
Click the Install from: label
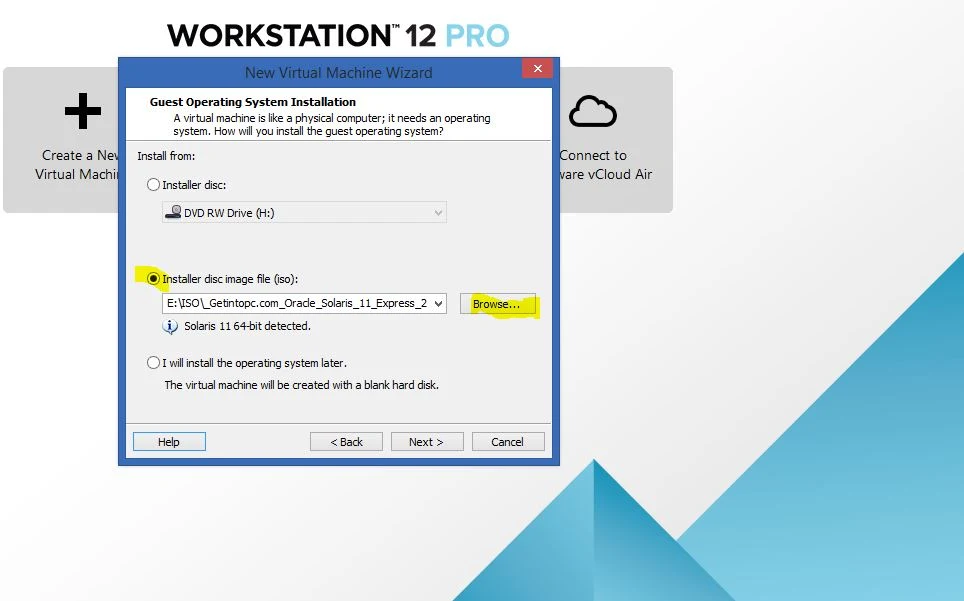click(x=166, y=156)
